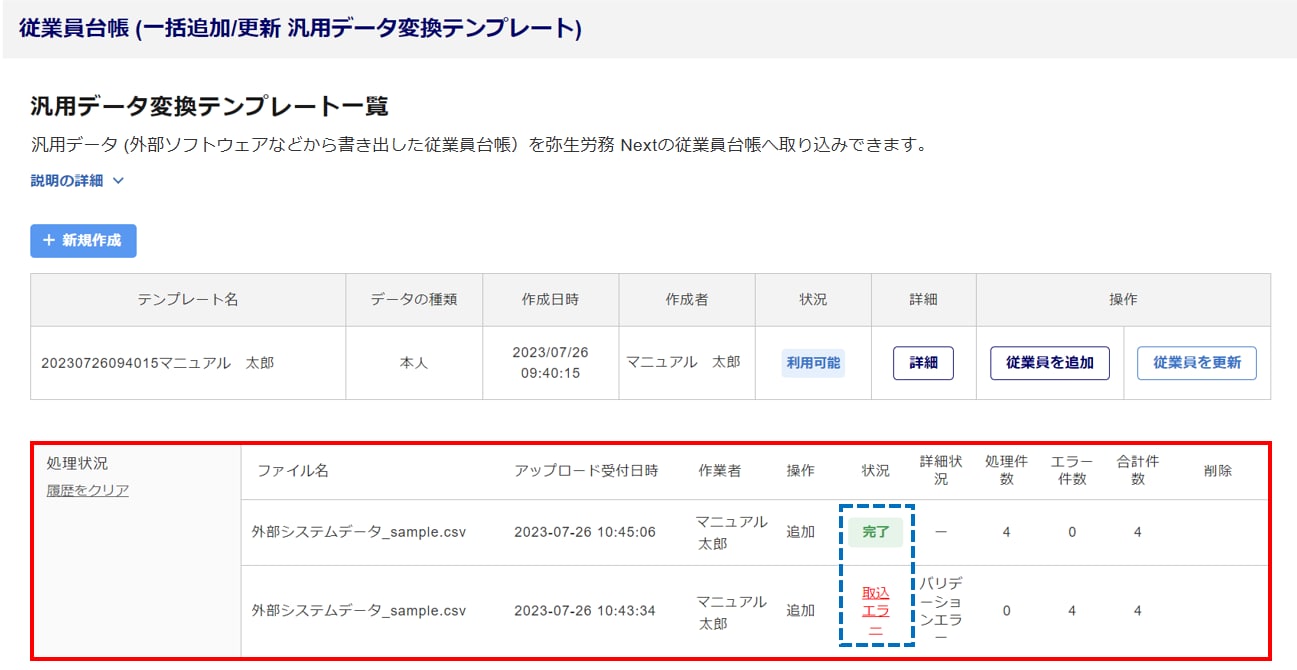
Task: Click the 本人 data type cell
Action: 414,363
